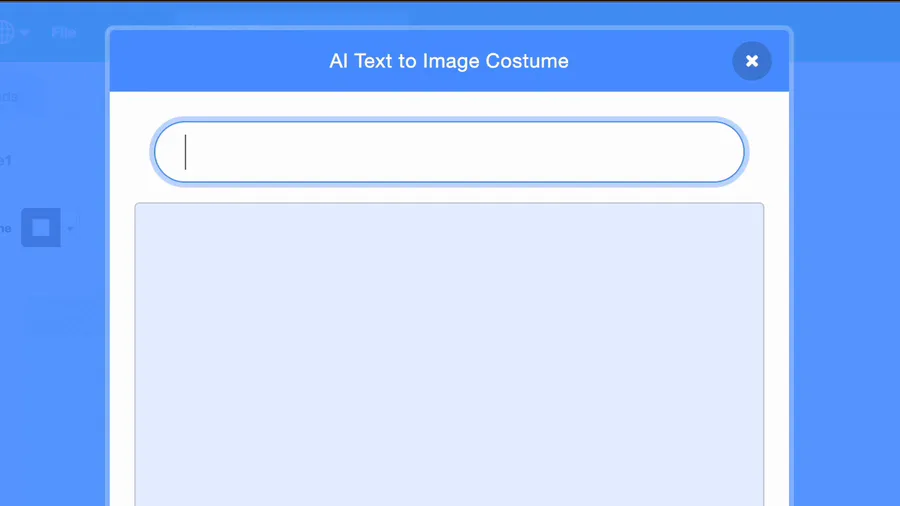Click the globe language icon
The width and height of the screenshot is (900, 506).
click(5, 32)
